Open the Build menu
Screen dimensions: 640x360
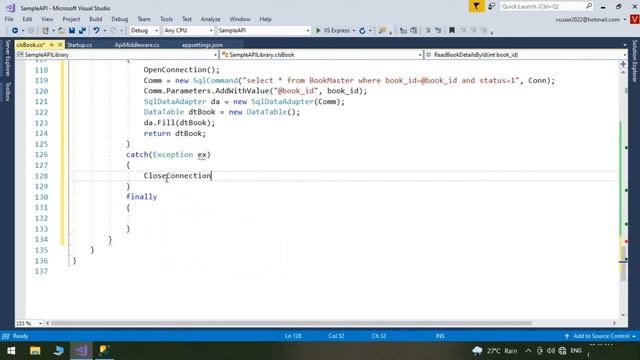(x=96, y=19)
